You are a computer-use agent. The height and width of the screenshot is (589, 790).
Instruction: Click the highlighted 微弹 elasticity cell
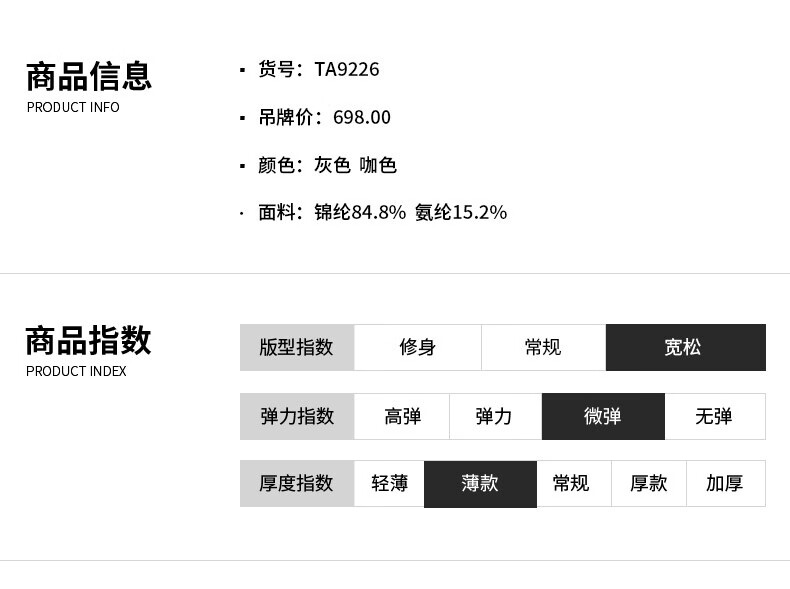pyautogui.click(x=604, y=416)
